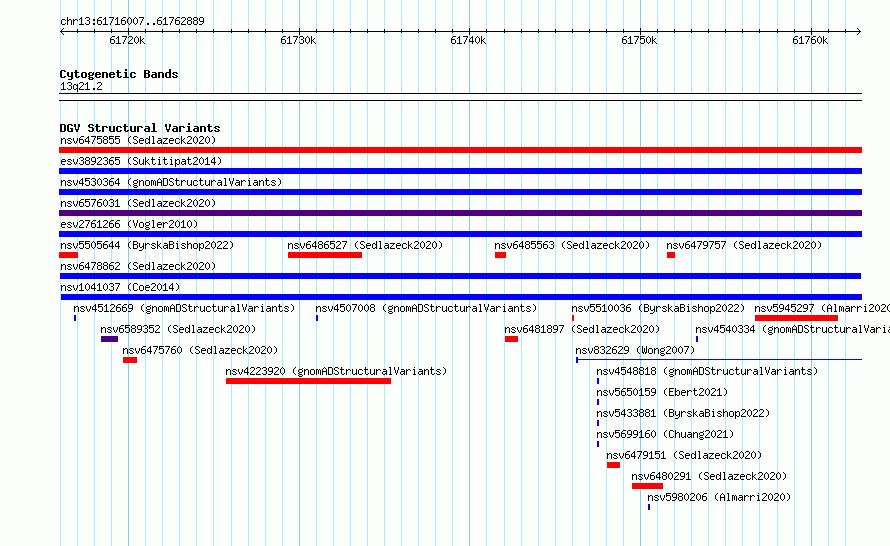890x546 pixels.
Task: Click nsv6479151 (Sedlazeck2020) label
Action: pos(684,455)
